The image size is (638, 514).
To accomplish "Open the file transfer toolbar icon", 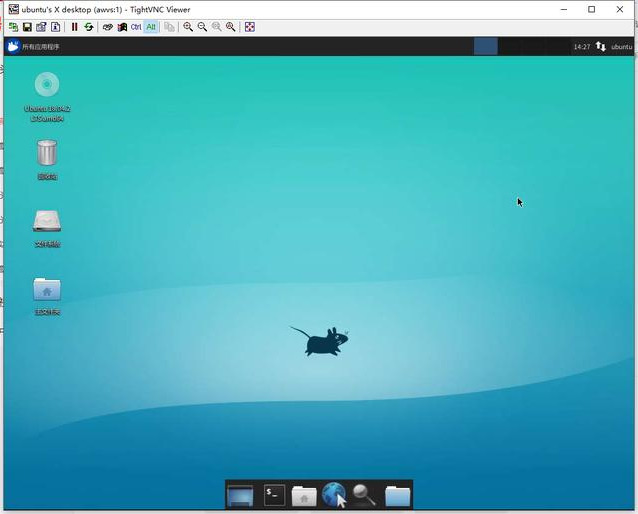I will click(169, 27).
